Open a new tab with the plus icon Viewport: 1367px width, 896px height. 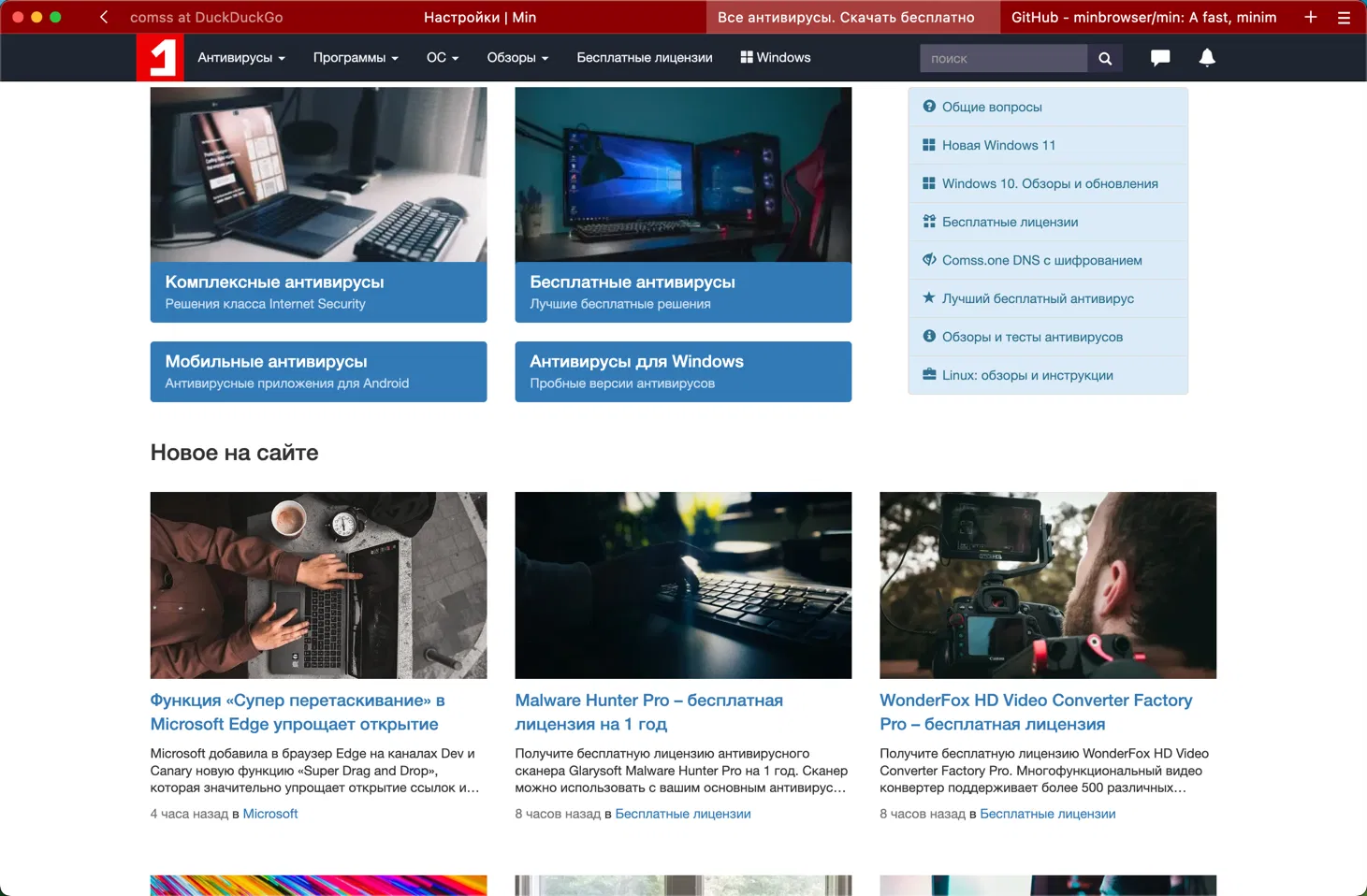[x=1311, y=17]
